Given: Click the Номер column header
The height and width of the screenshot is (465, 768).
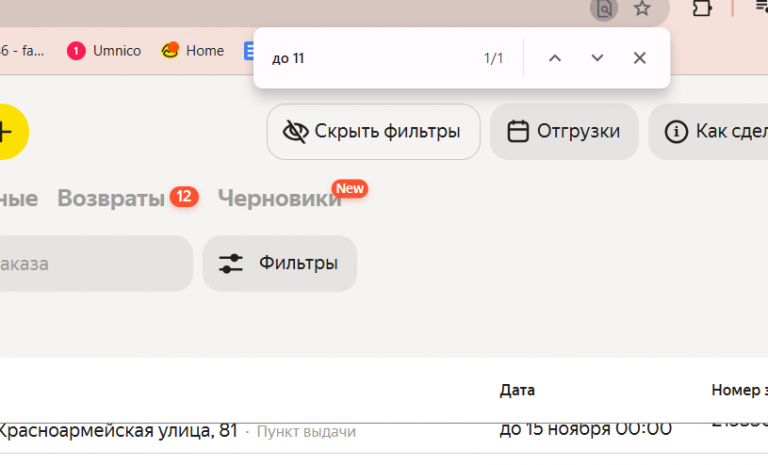Looking at the screenshot, I should coord(739,391).
